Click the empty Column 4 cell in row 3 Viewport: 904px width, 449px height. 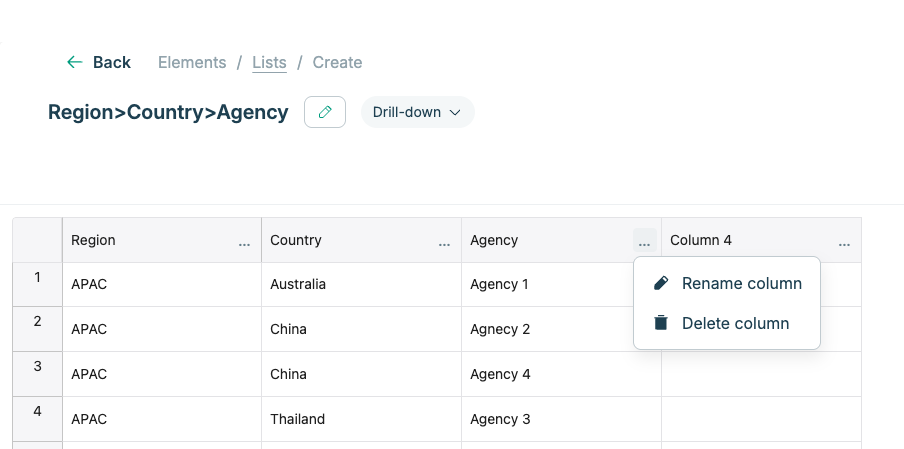(x=762, y=374)
